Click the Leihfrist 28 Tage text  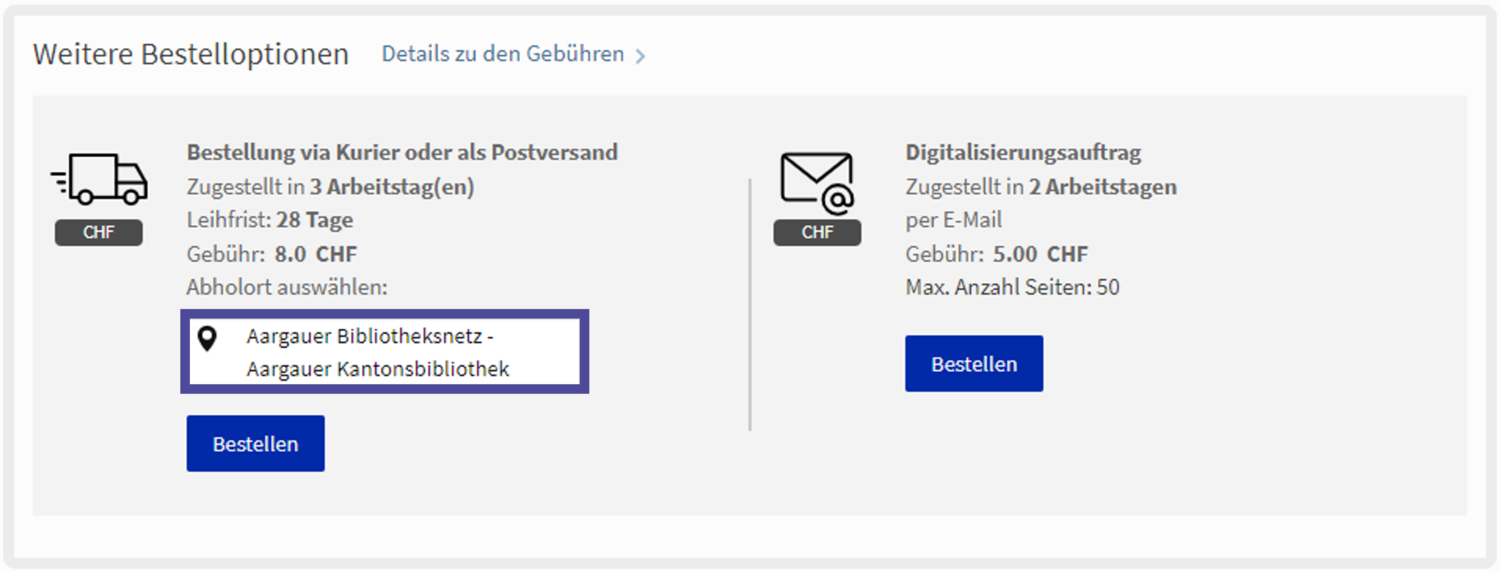[x=269, y=220]
